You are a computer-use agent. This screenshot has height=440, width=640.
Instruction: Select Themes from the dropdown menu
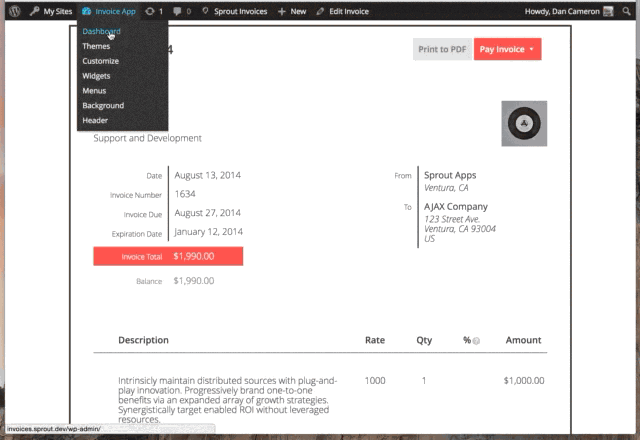[96, 46]
